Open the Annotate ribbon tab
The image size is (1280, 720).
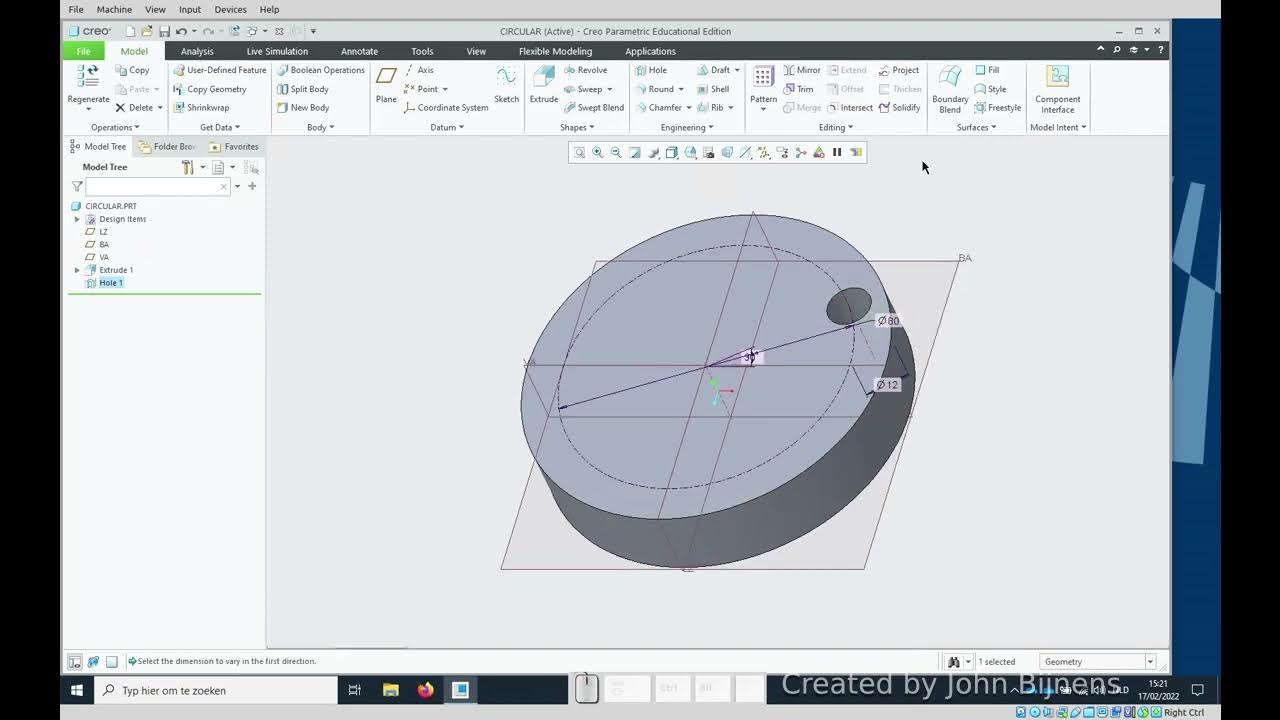pos(359,51)
